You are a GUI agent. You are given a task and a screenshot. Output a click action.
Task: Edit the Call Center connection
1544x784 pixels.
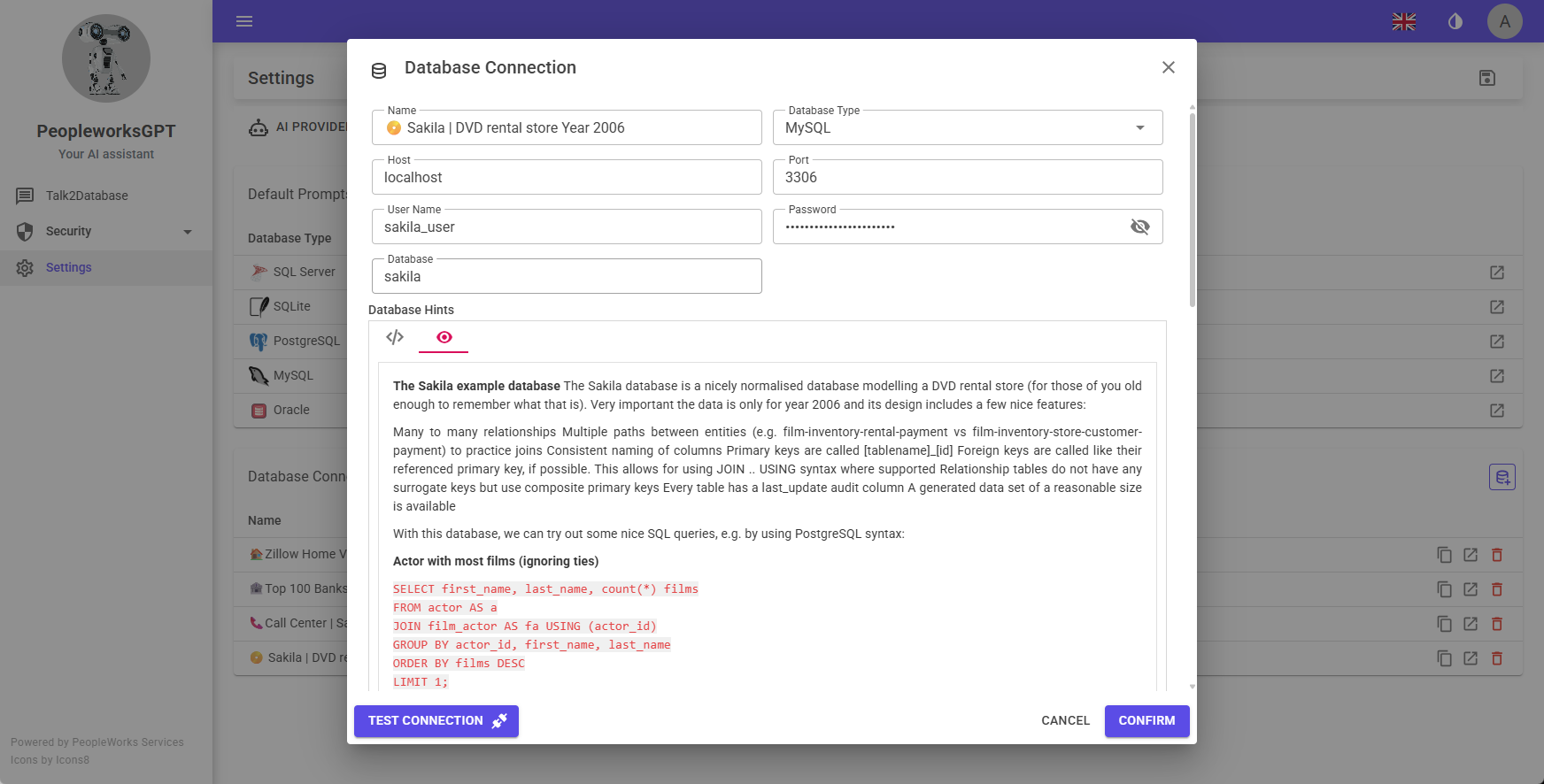pyautogui.click(x=1471, y=624)
